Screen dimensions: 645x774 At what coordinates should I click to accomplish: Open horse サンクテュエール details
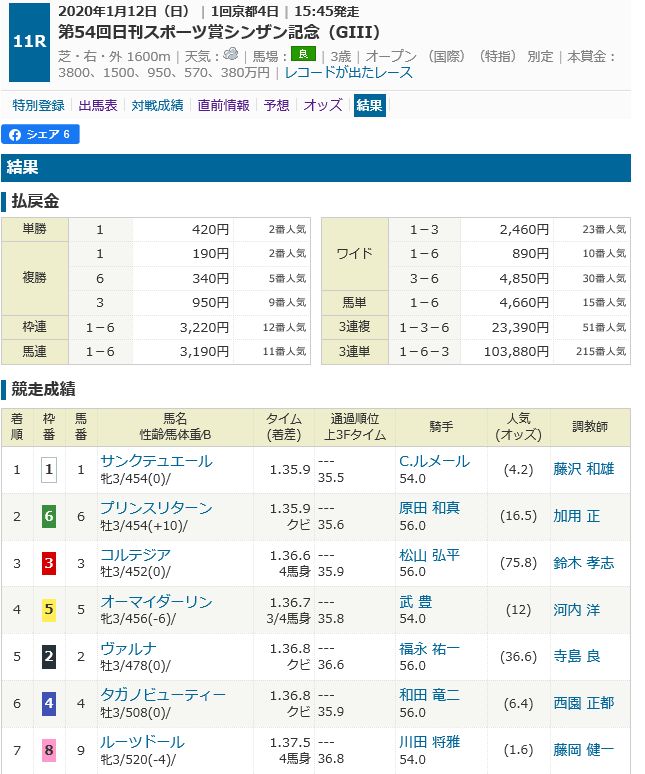pyautogui.click(x=156, y=461)
